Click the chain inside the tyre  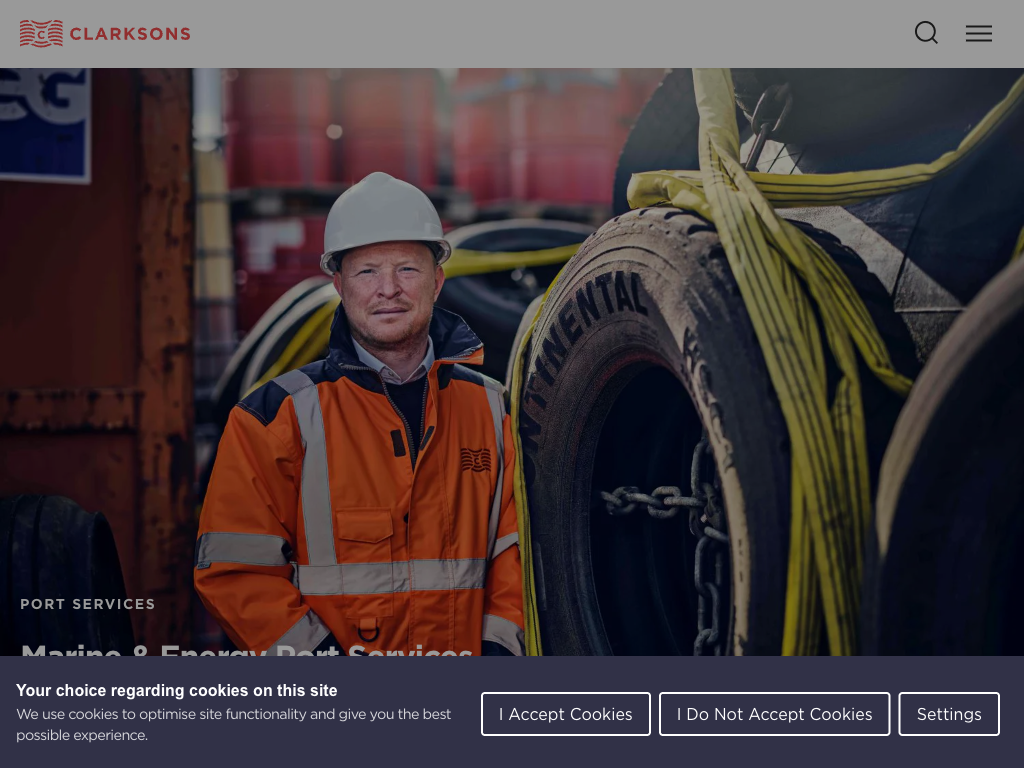[x=673, y=522]
